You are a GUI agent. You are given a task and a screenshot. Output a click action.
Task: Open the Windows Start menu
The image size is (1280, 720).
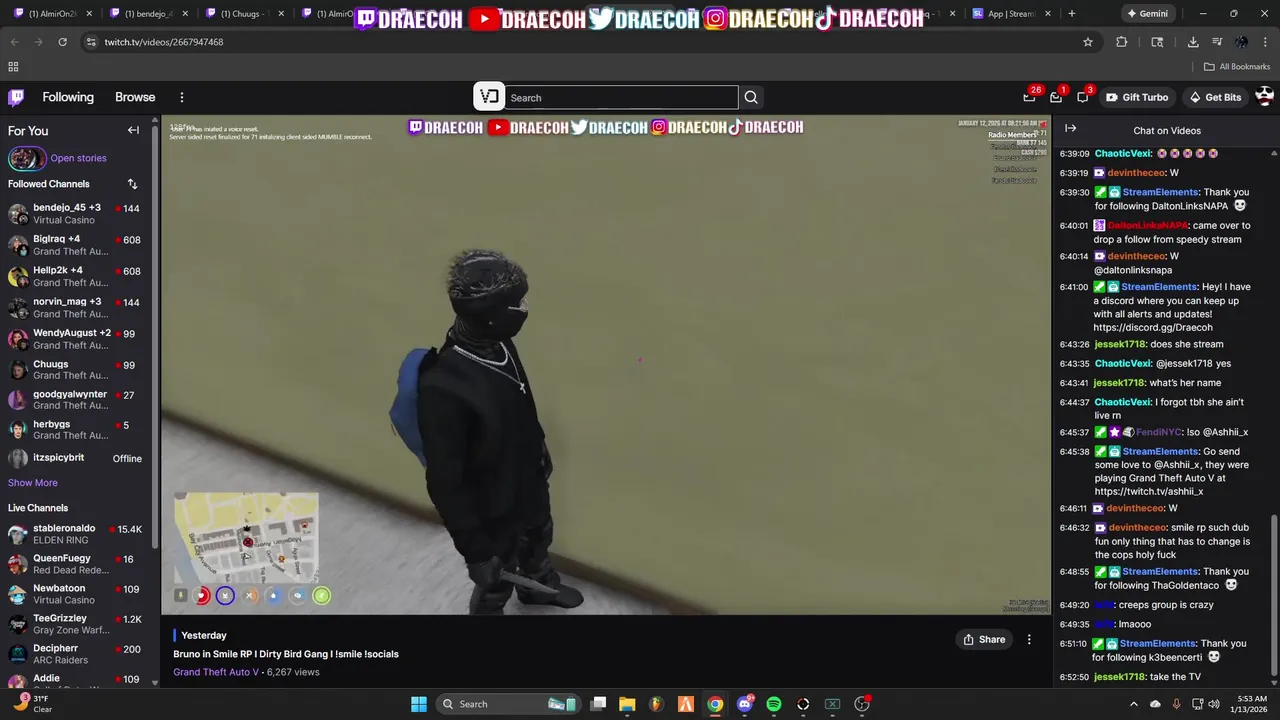(419, 704)
